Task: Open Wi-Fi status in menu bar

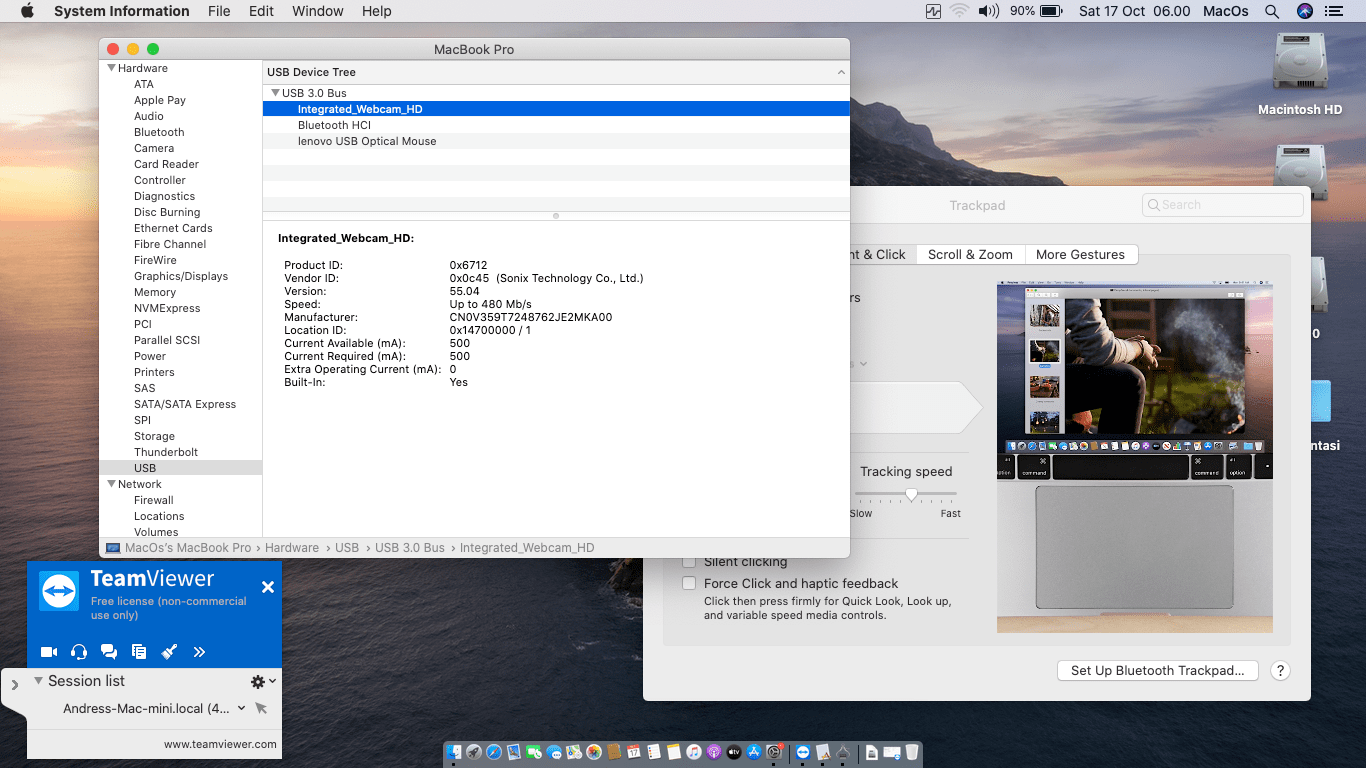Action: click(960, 11)
